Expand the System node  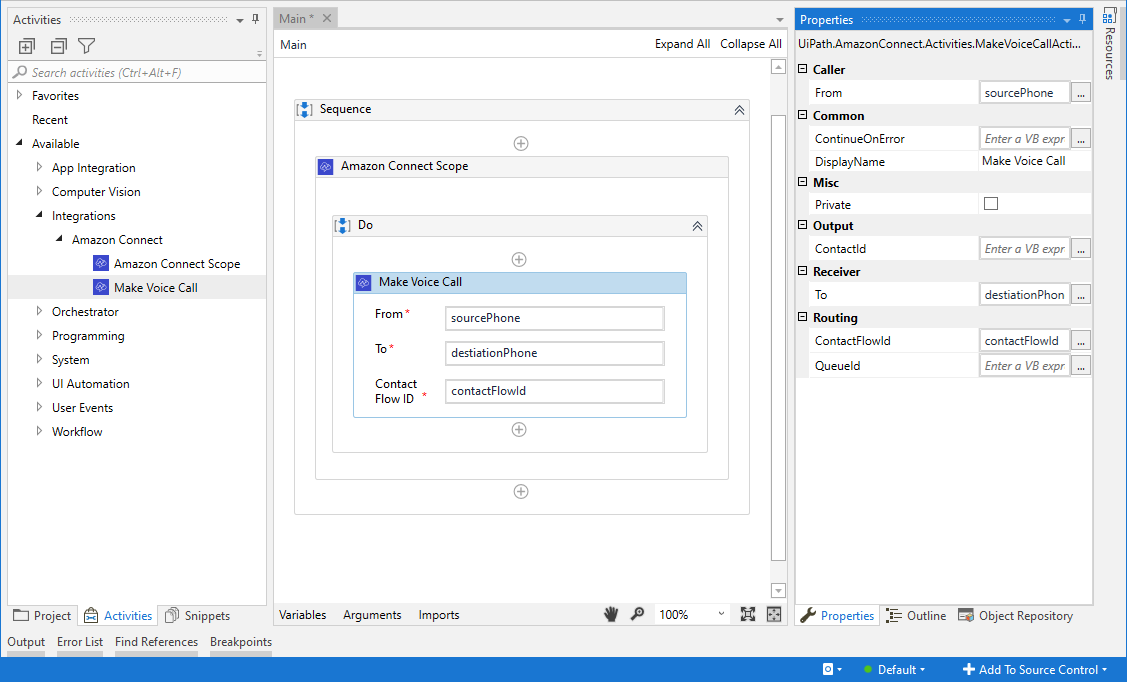click(x=40, y=359)
